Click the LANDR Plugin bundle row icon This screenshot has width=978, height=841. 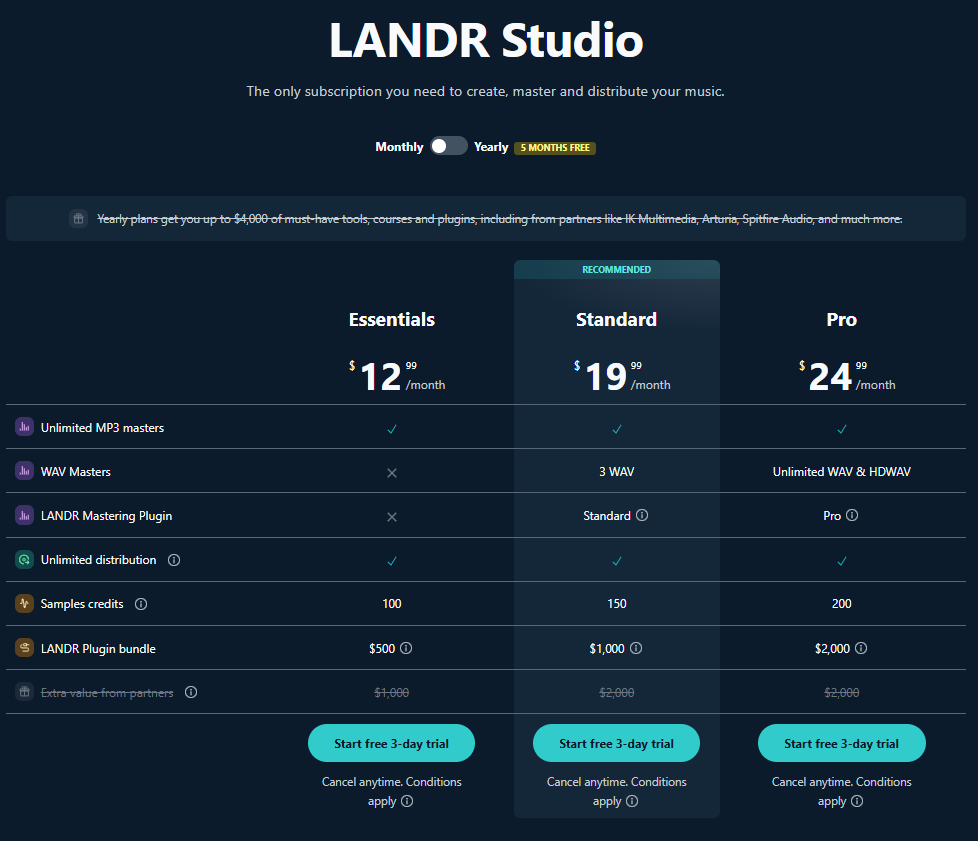pyautogui.click(x=24, y=648)
